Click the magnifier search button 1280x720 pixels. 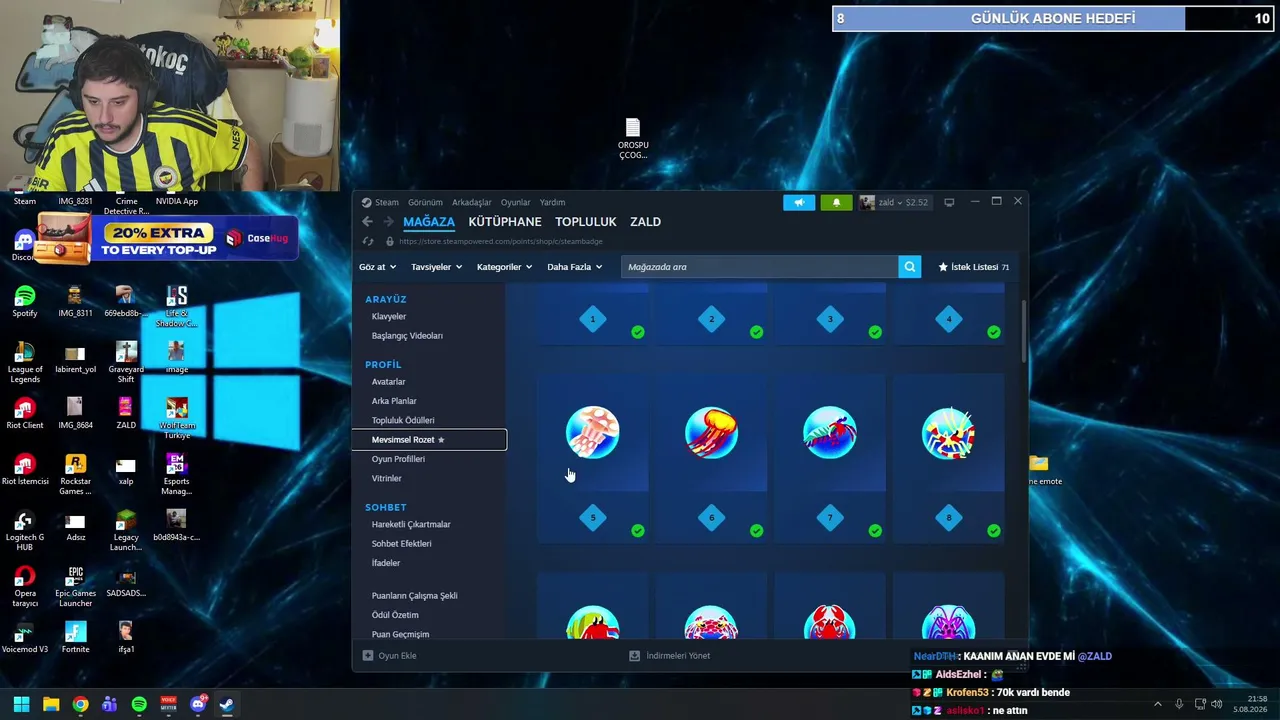pos(909,267)
